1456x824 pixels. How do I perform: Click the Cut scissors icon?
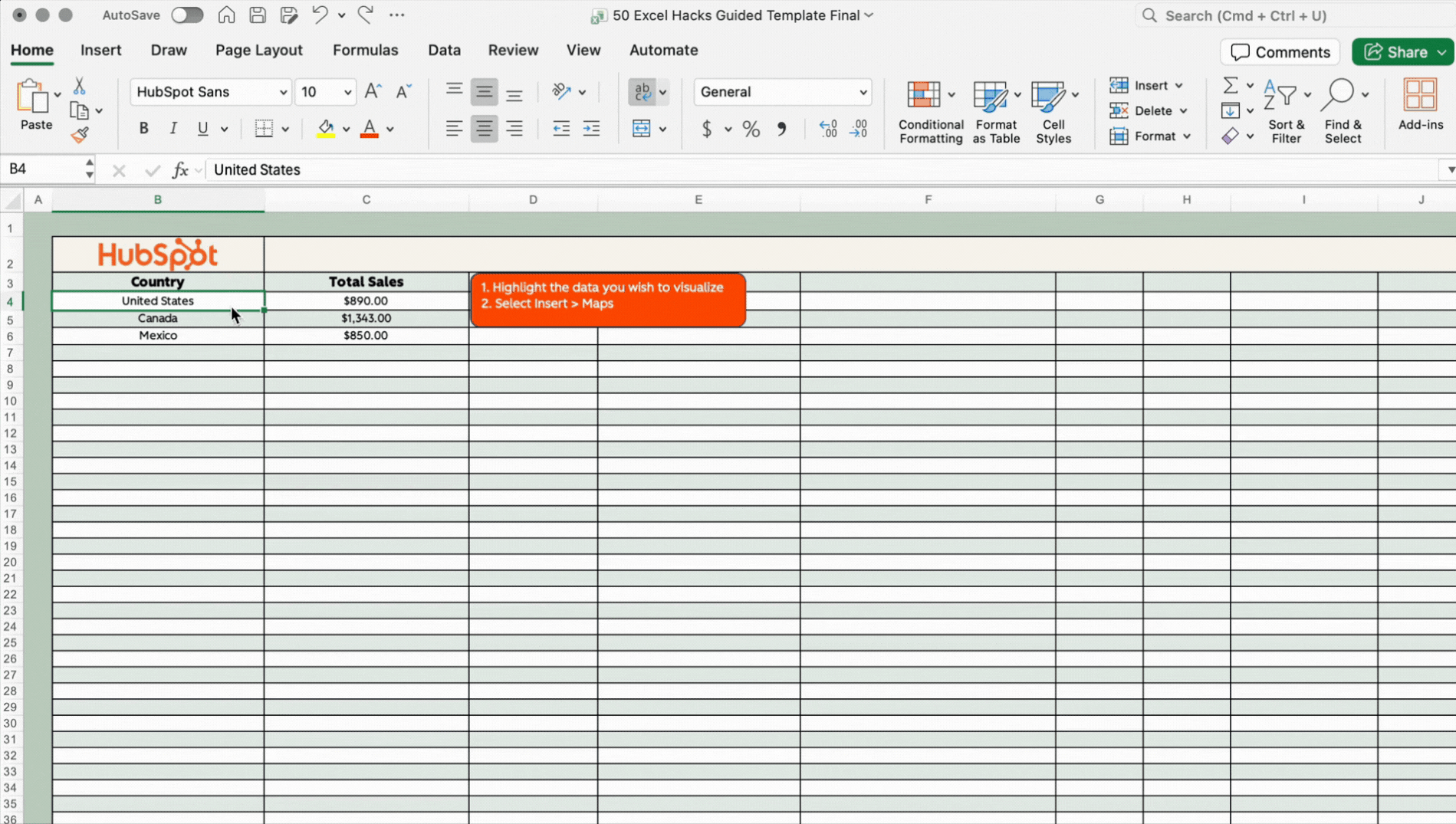[x=79, y=86]
